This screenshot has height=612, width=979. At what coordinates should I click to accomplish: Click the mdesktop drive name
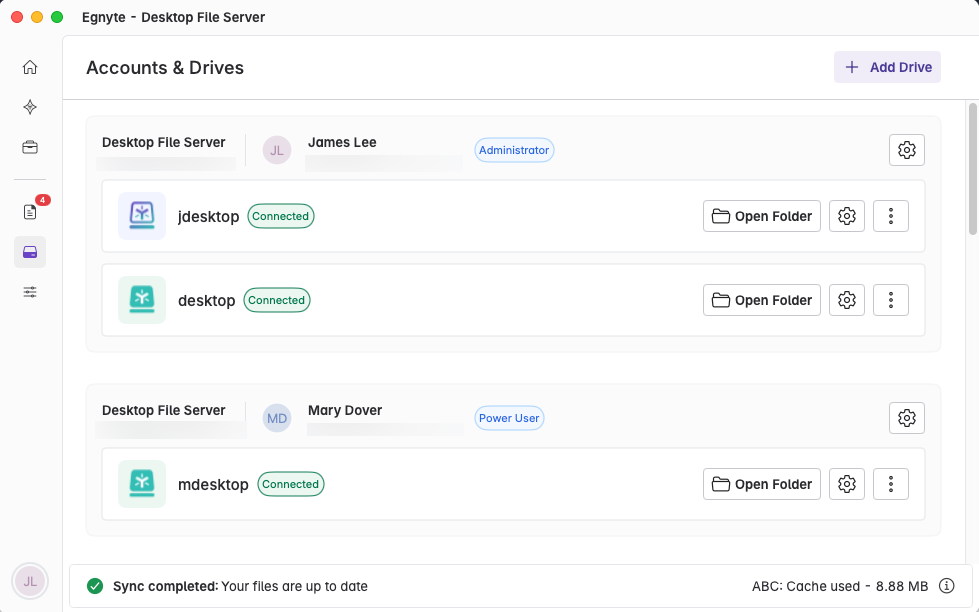point(213,485)
